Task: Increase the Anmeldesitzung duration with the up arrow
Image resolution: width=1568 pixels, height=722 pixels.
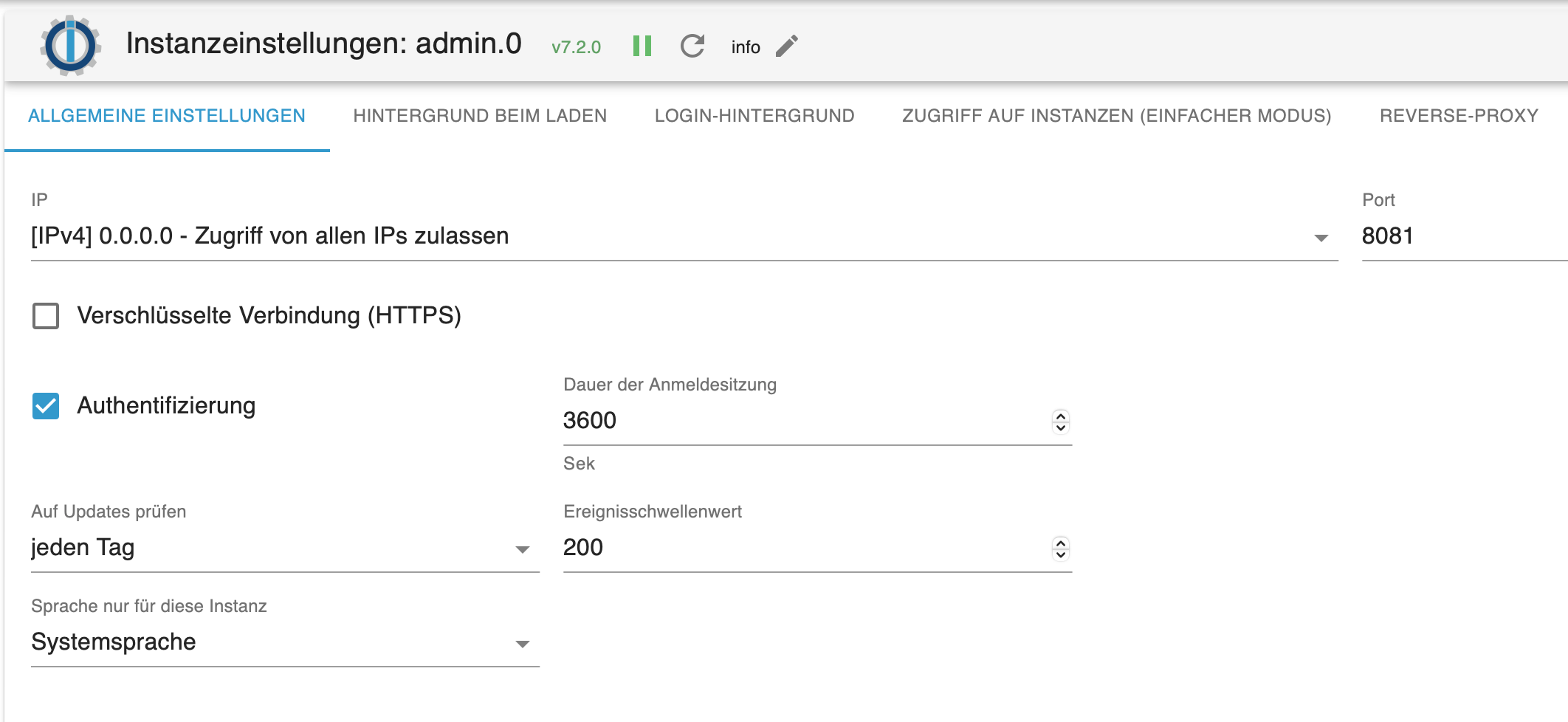Action: 1061,416
